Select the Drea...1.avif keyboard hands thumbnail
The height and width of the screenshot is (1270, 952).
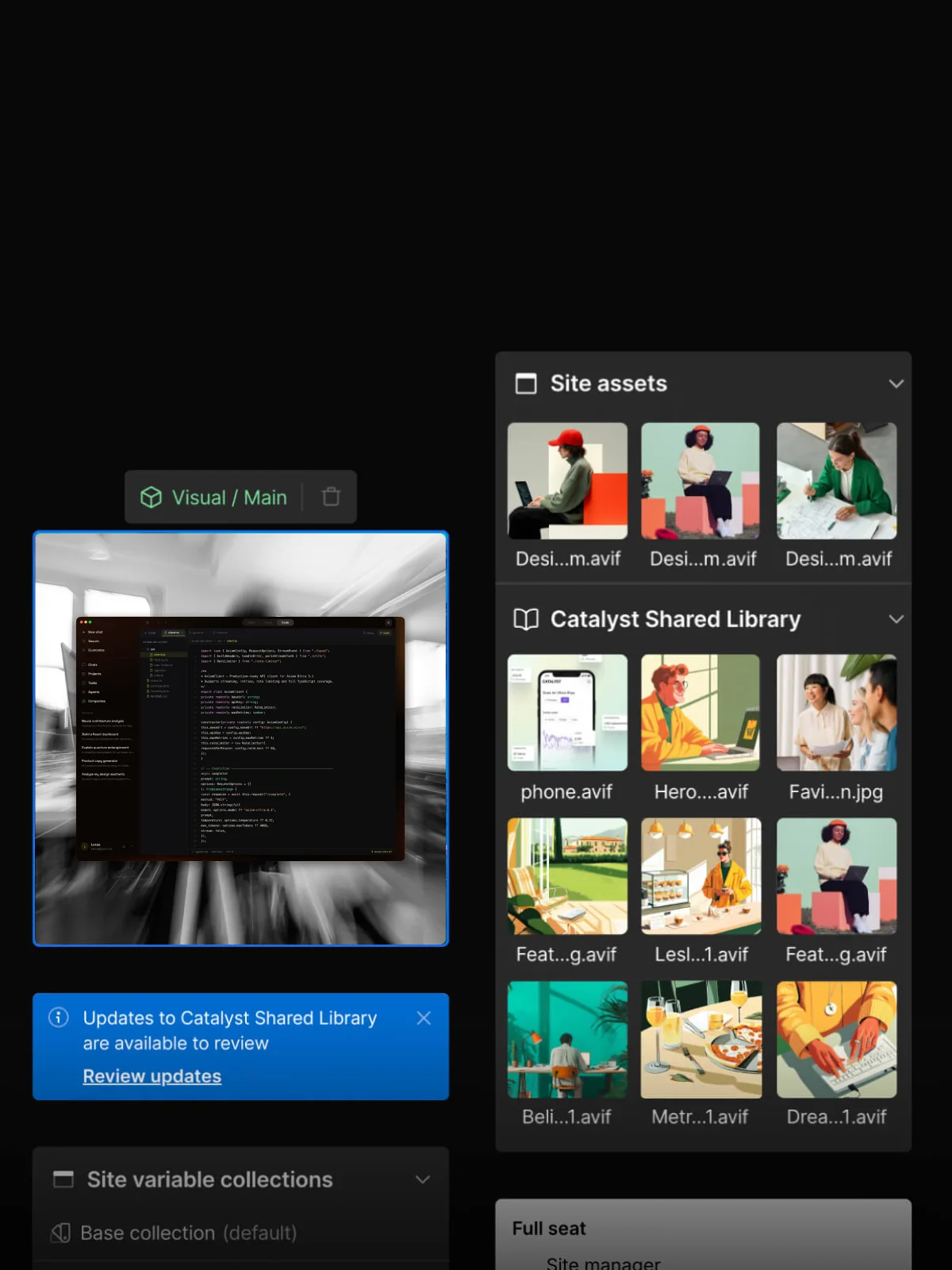click(837, 1040)
